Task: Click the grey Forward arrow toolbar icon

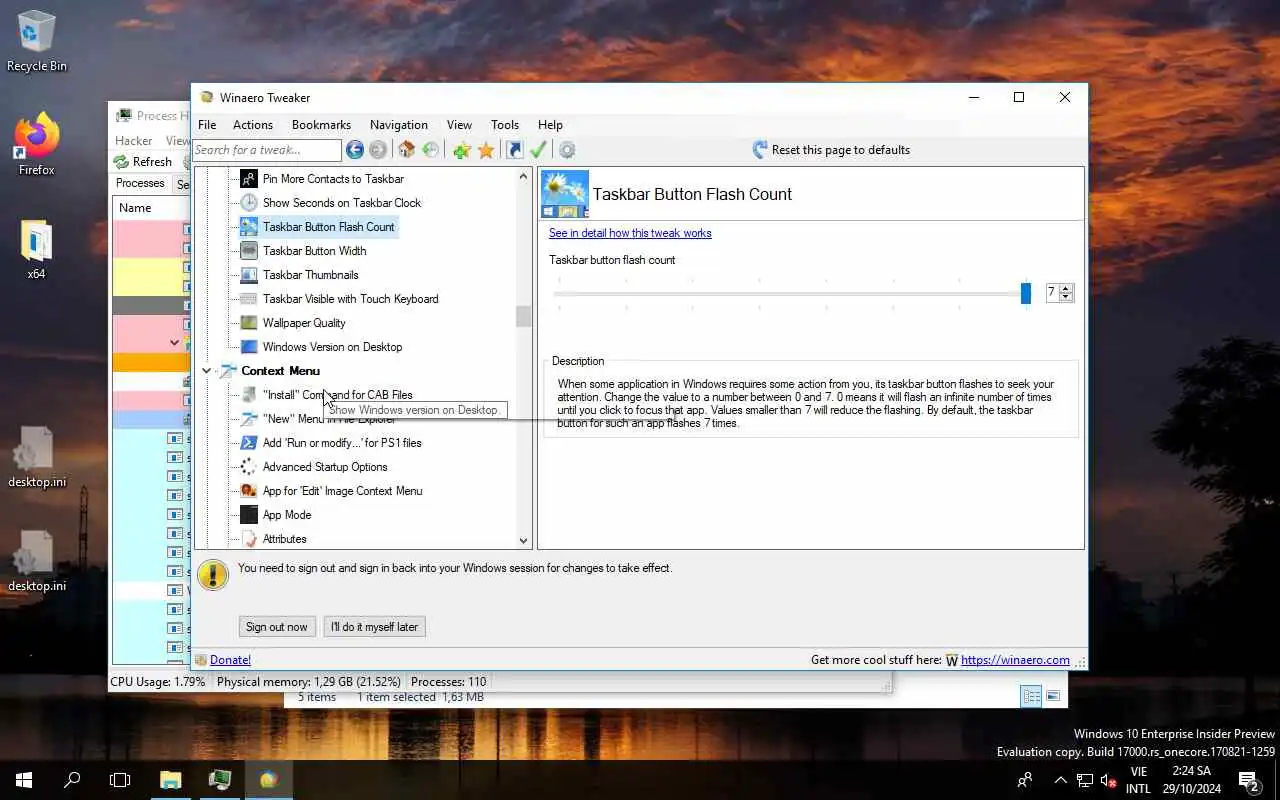Action: point(378,150)
